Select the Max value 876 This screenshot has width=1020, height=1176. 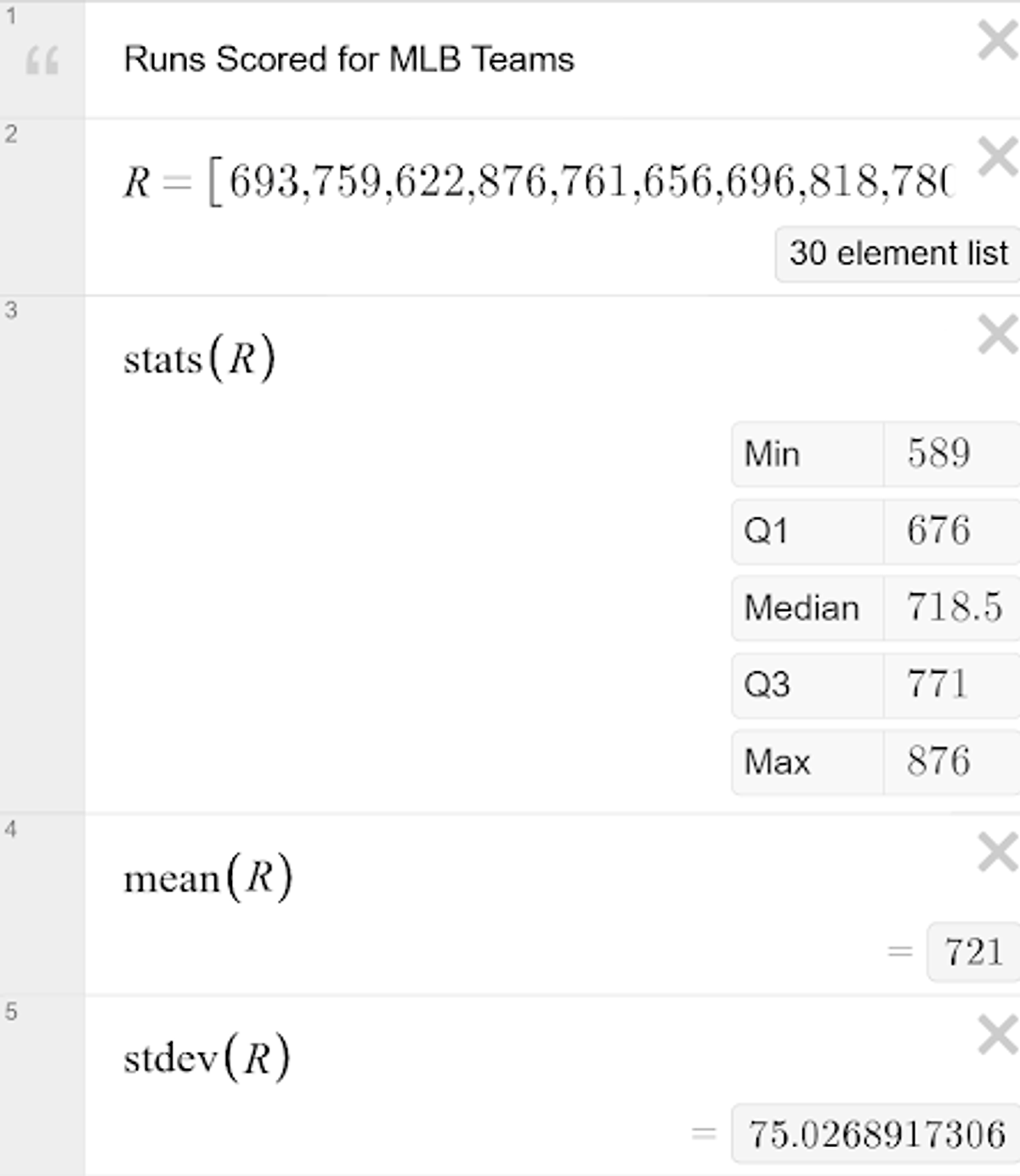point(938,761)
